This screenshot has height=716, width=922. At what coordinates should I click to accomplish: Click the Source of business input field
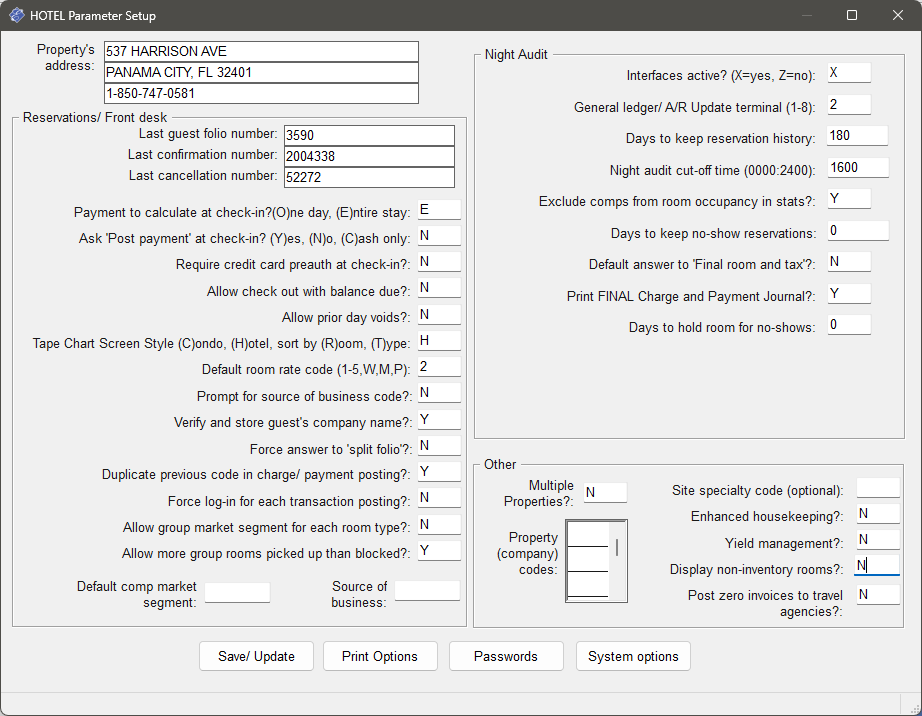pos(427,591)
